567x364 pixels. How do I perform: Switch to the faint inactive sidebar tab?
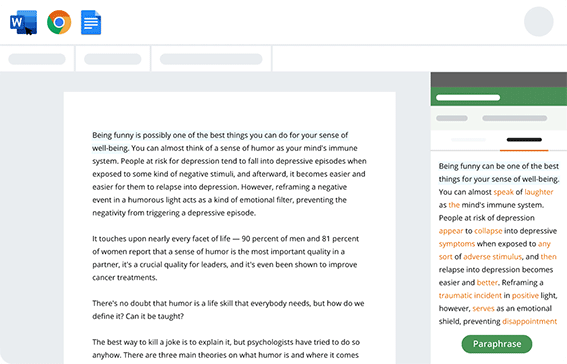point(468,140)
